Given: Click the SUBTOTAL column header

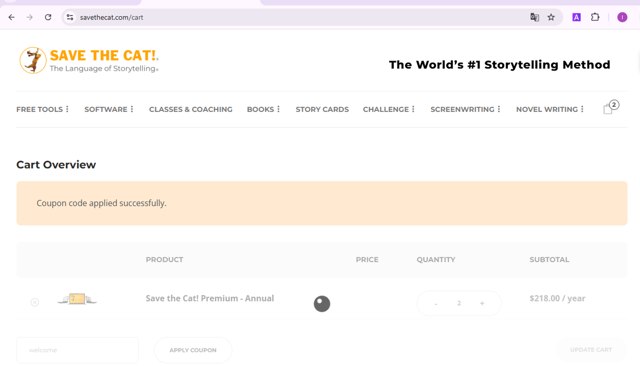Looking at the screenshot, I should (549, 260).
